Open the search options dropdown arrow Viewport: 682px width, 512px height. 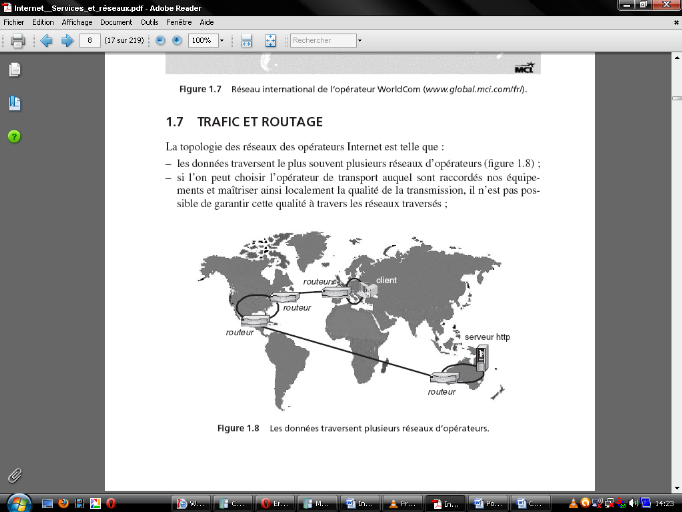point(359,40)
